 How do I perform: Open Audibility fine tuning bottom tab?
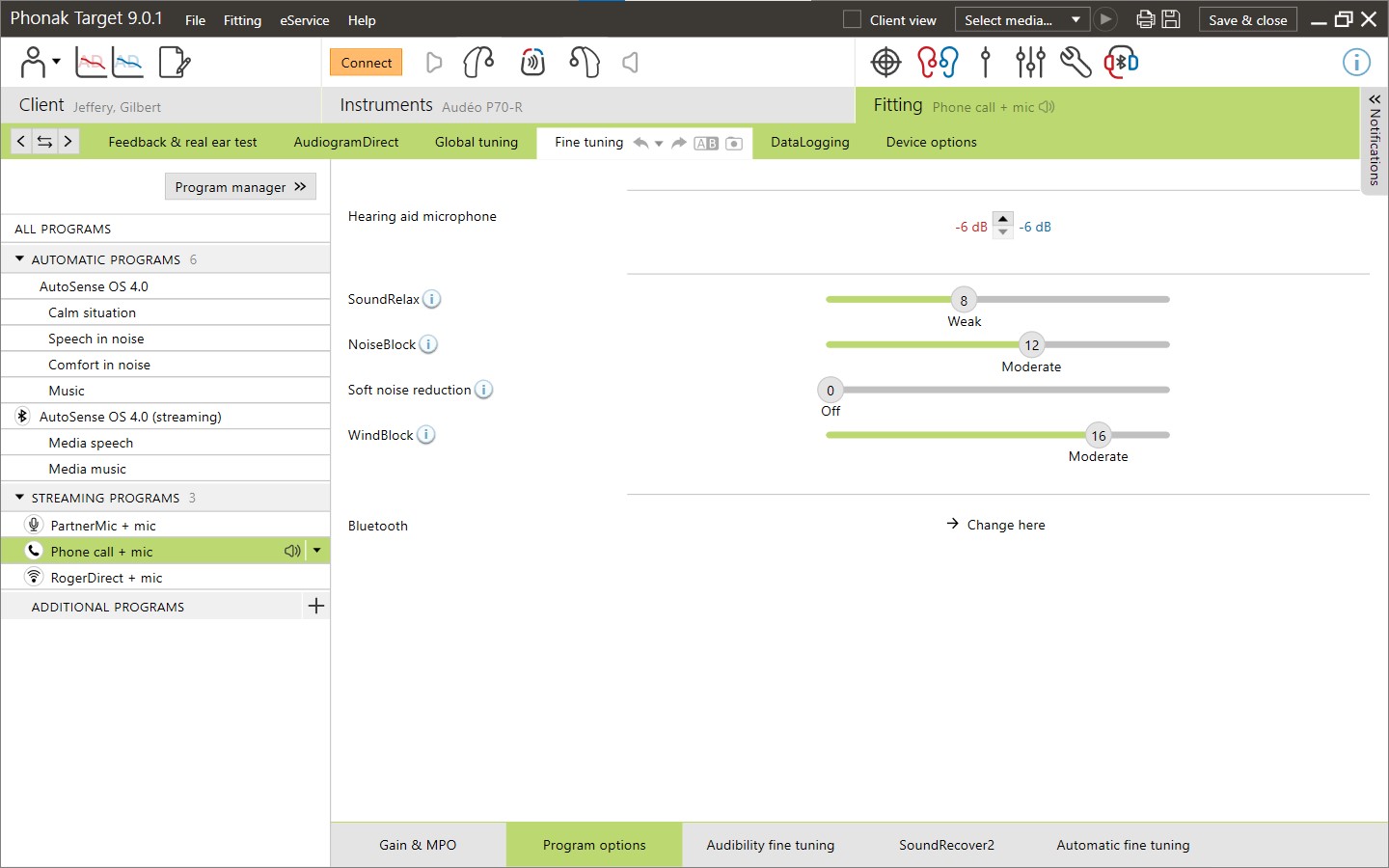[771, 845]
